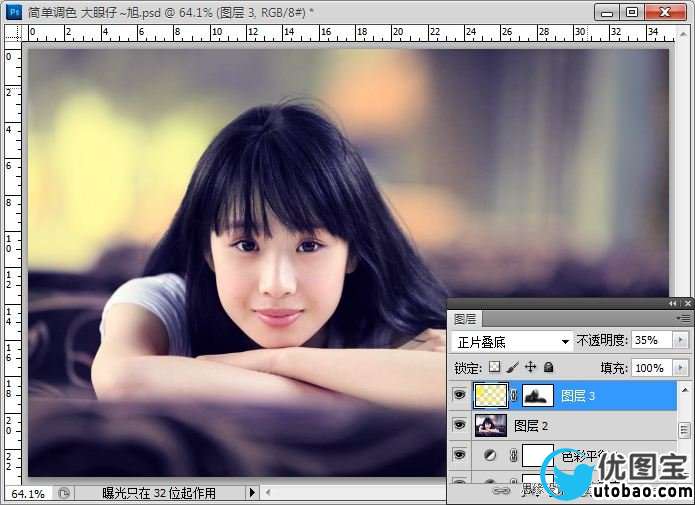Viewport: 695px width, 505px height.
Task: Click the 不透明度 label
Action: pos(602,340)
